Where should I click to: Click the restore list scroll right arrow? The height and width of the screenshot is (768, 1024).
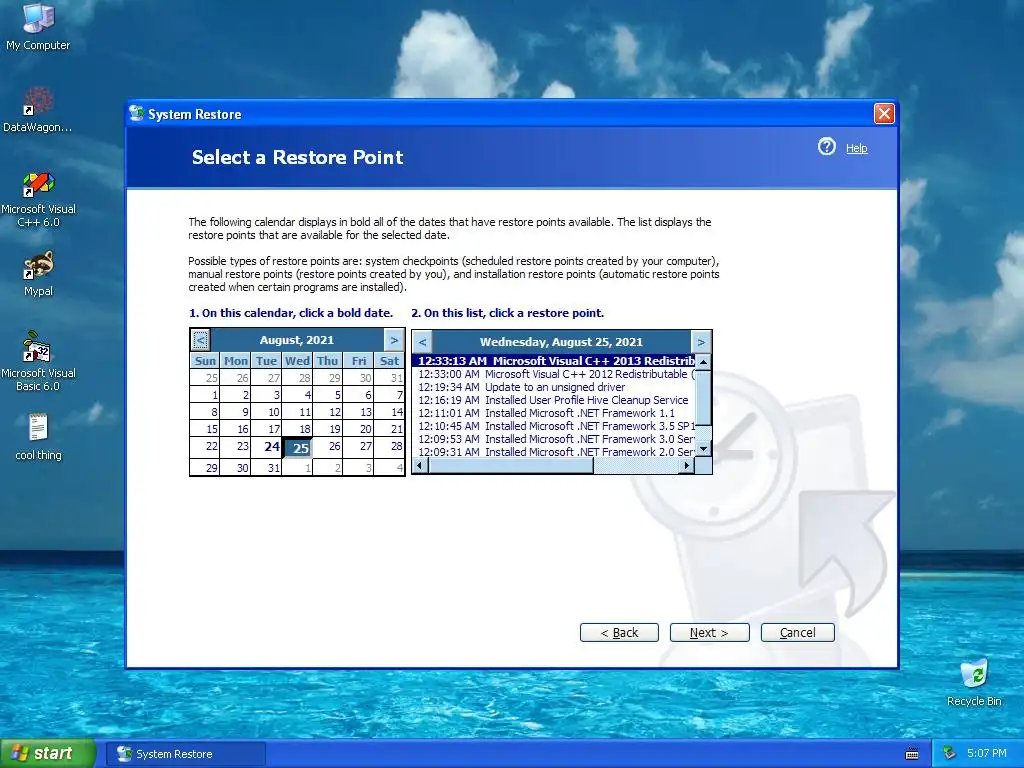686,465
